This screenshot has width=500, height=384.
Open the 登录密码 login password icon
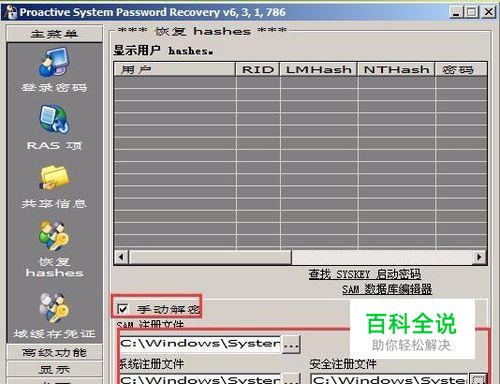click(54, 62)
